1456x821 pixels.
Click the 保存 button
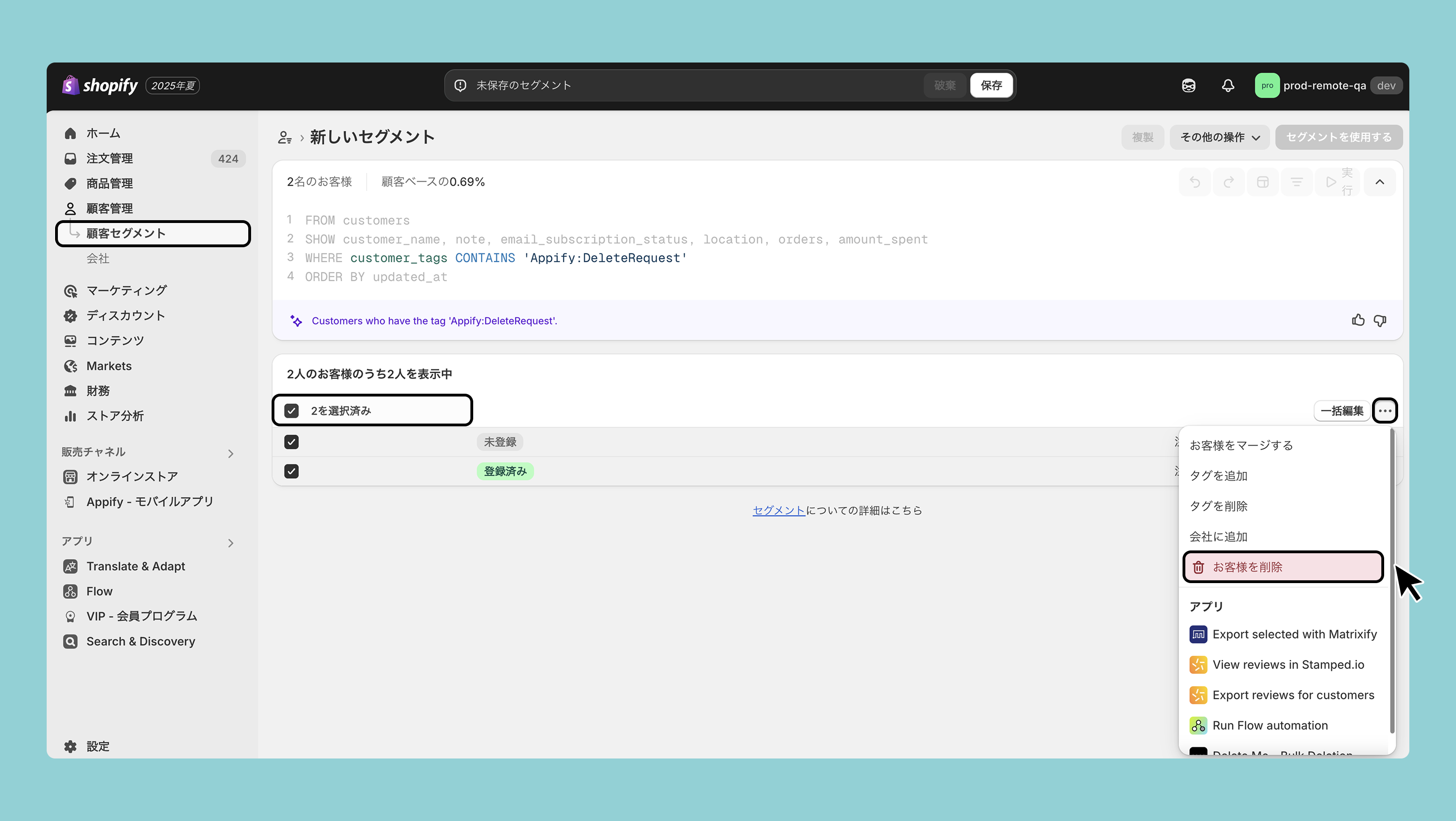(x=991, y=85)
